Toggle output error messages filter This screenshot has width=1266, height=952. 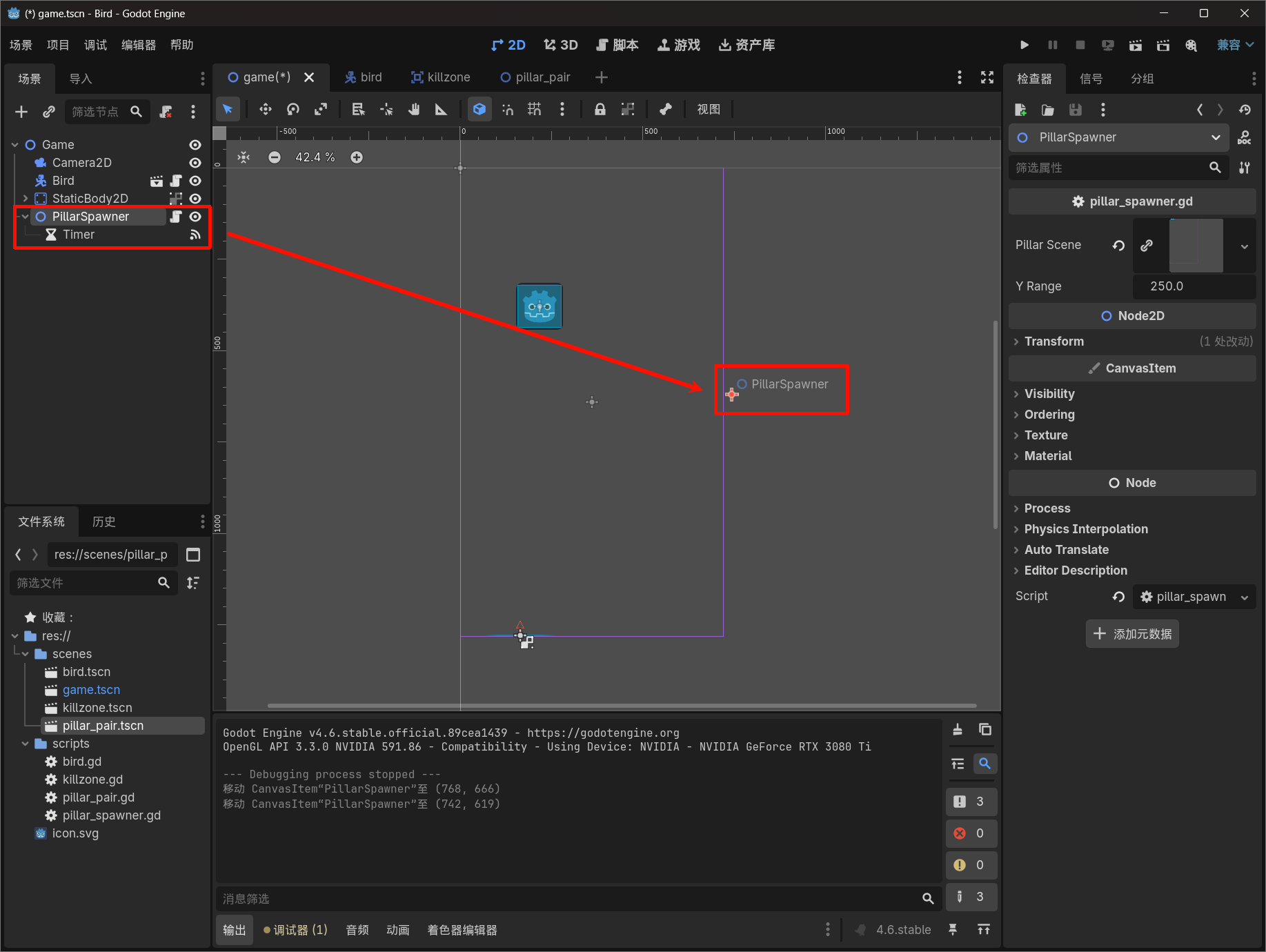tap(971, 833)
